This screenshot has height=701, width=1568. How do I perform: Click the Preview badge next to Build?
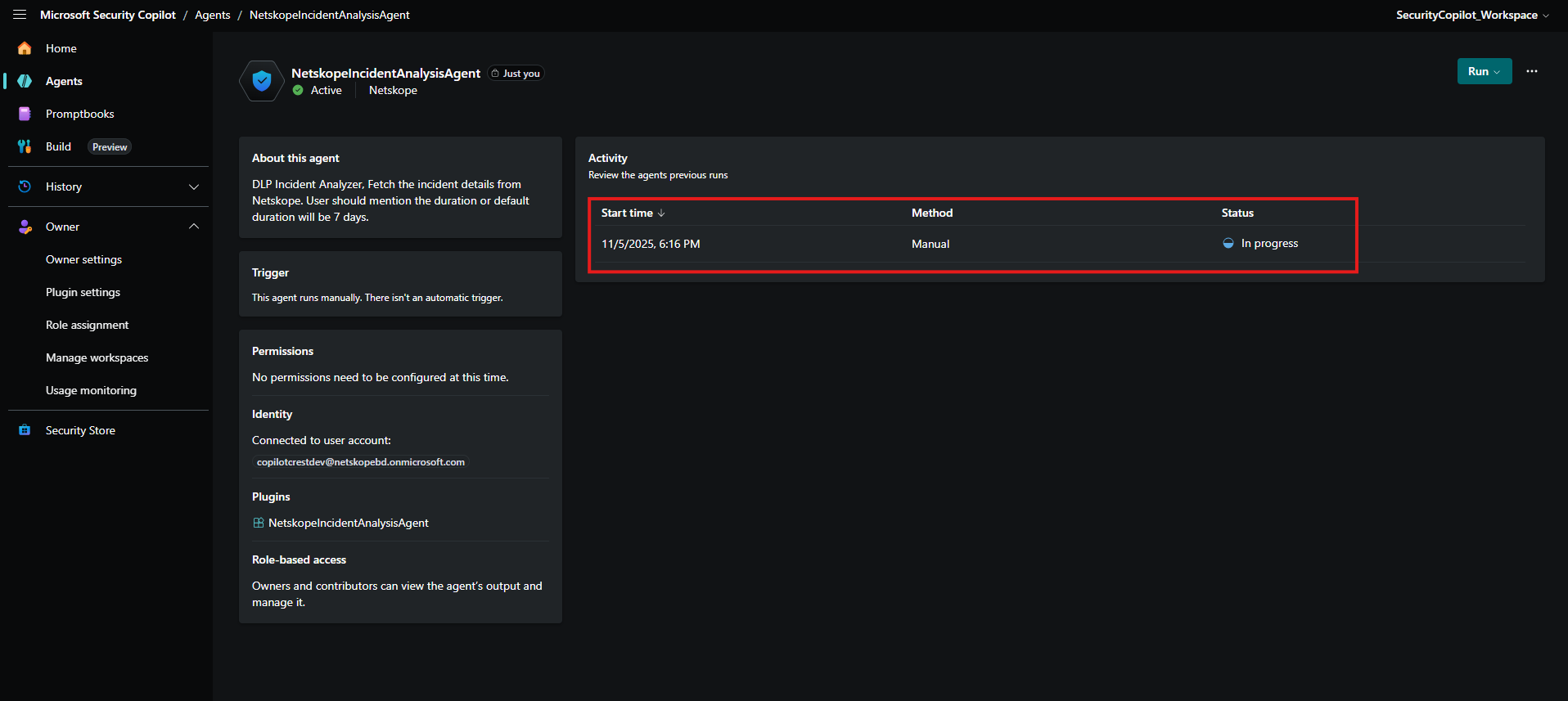[110, 147]
